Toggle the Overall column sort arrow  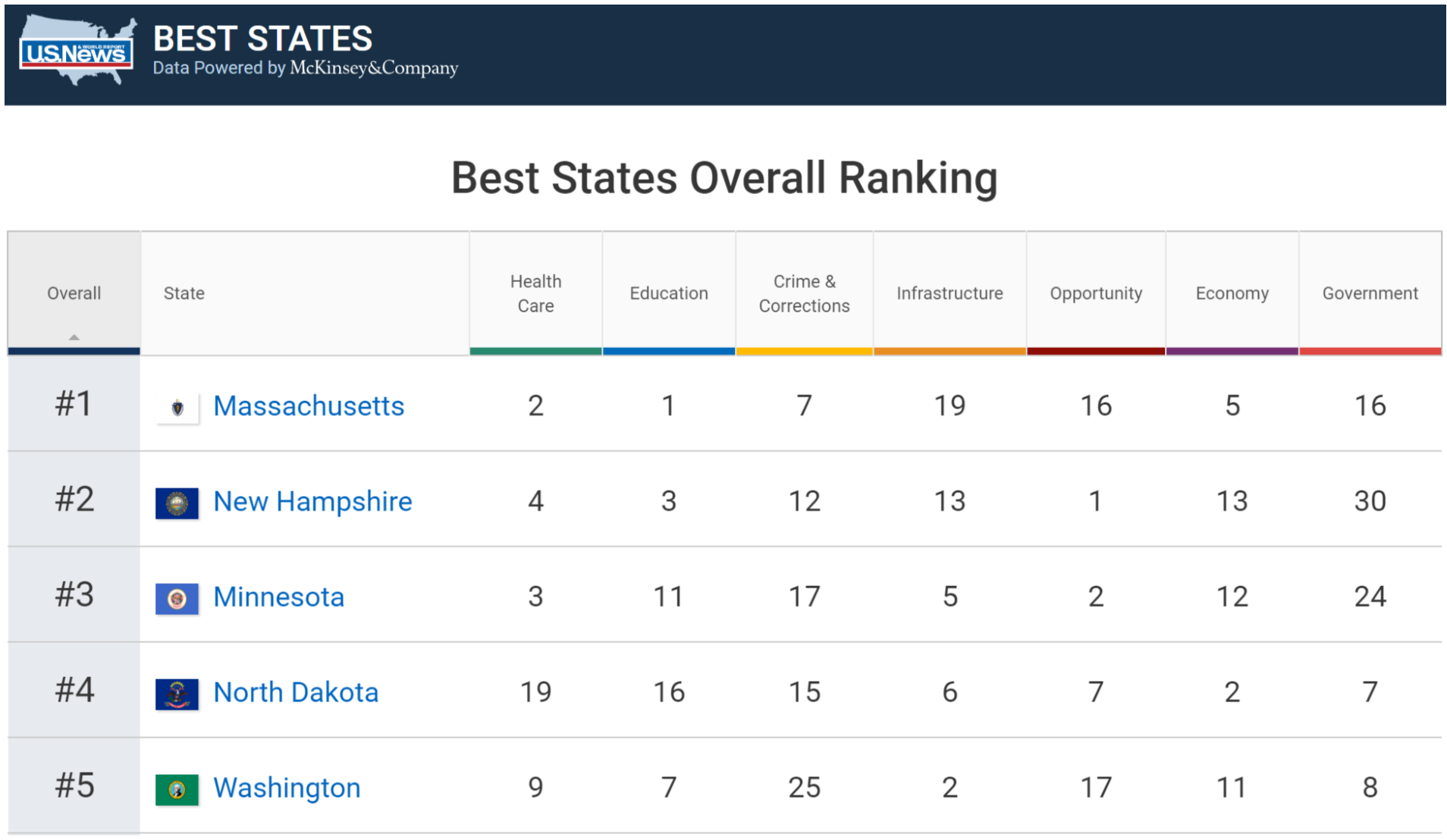coord(74,337)
